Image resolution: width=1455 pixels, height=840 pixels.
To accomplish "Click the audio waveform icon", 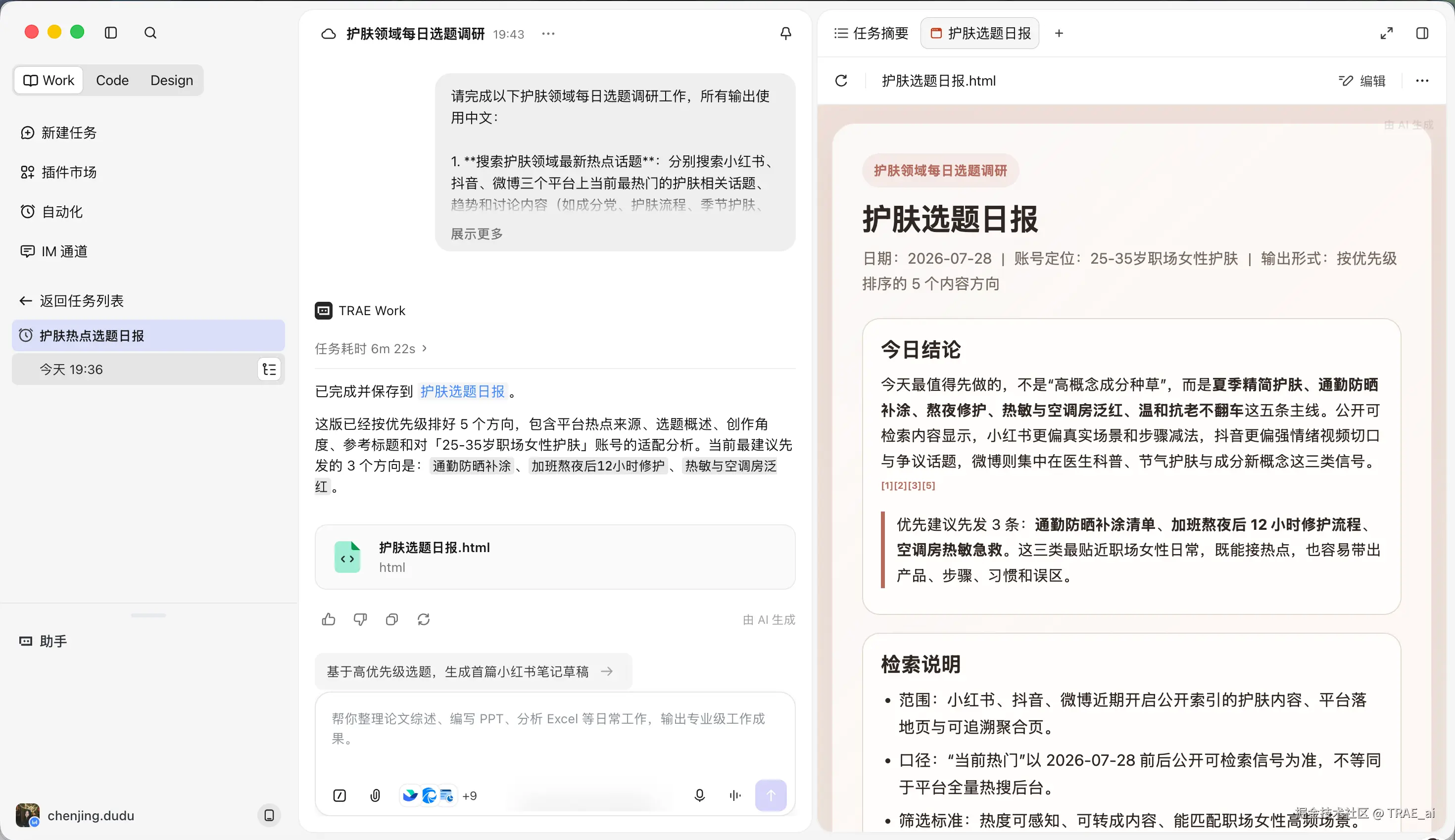I will [735, 795].
